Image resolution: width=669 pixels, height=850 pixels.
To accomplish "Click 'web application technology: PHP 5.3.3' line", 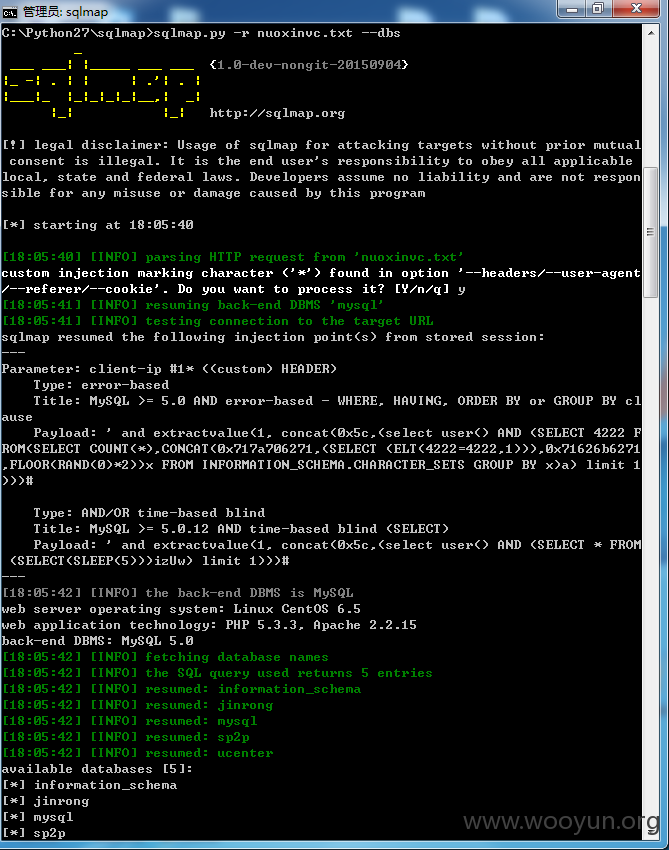I will tap(209, 625).
